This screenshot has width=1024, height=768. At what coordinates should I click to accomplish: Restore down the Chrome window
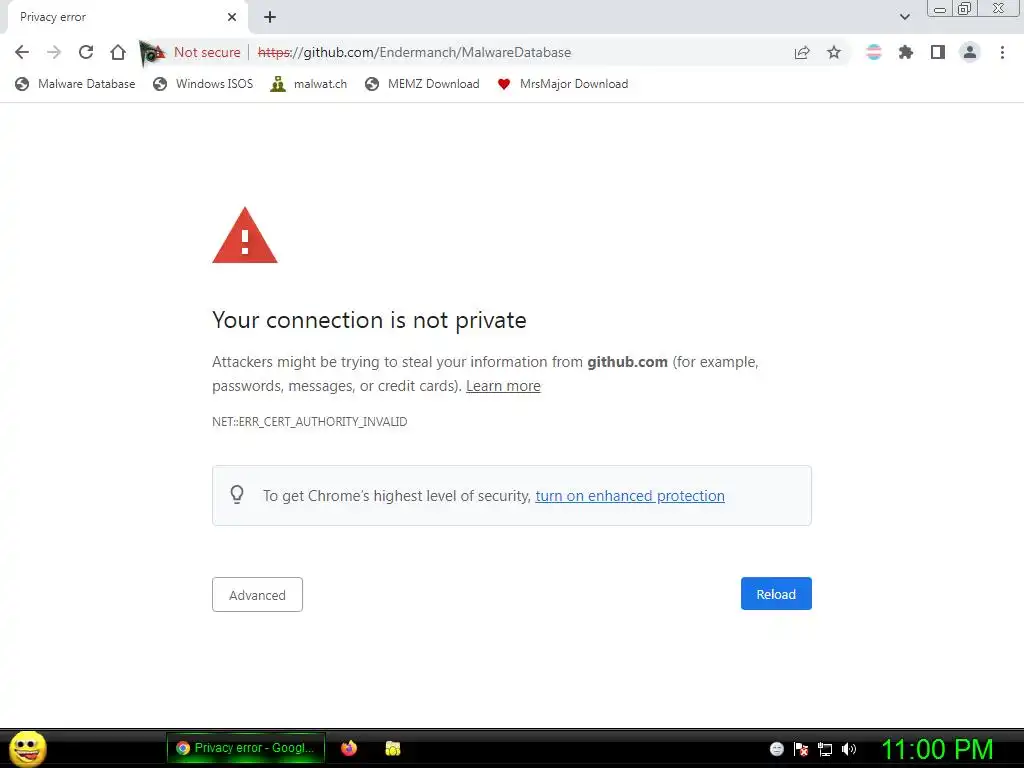point(964,9)
